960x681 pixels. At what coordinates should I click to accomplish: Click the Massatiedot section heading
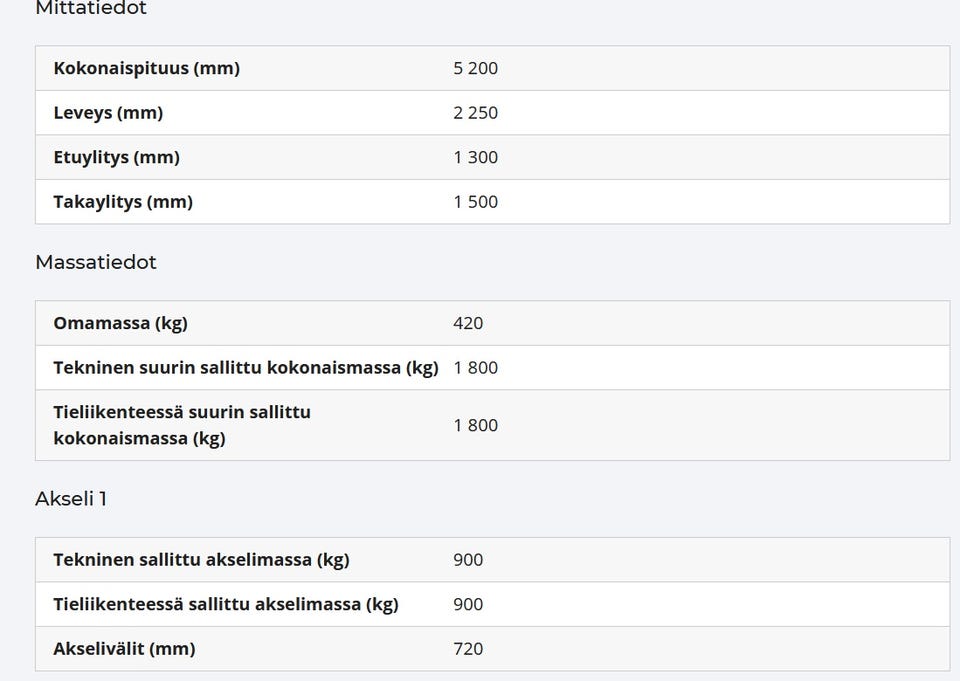pyautogui.click(x=96, y=262)
